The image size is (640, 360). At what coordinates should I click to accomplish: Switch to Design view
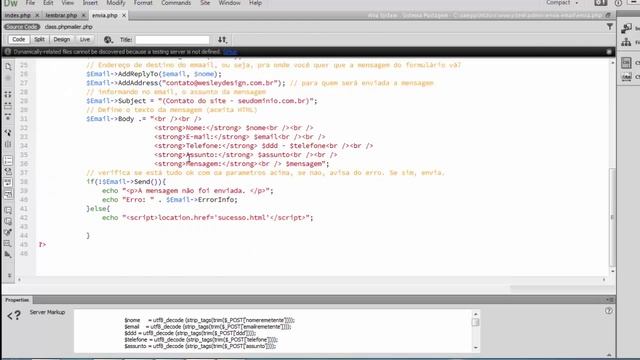pos(62,40)
